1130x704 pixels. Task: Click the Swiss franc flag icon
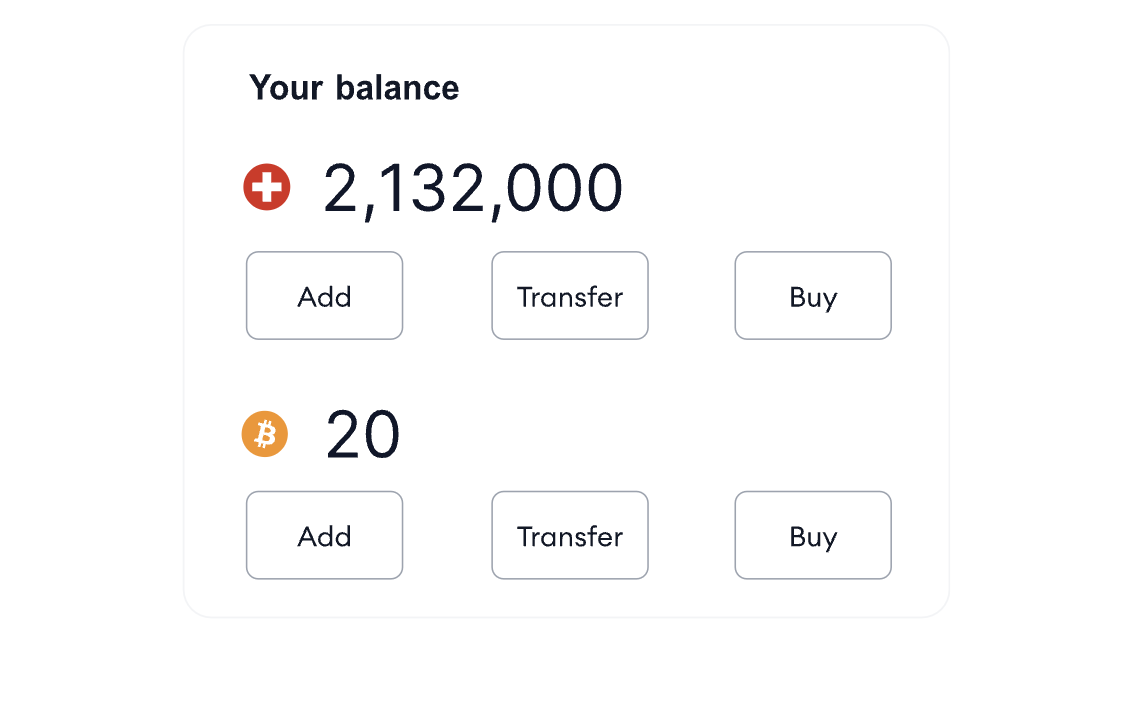tap(267, 187)
